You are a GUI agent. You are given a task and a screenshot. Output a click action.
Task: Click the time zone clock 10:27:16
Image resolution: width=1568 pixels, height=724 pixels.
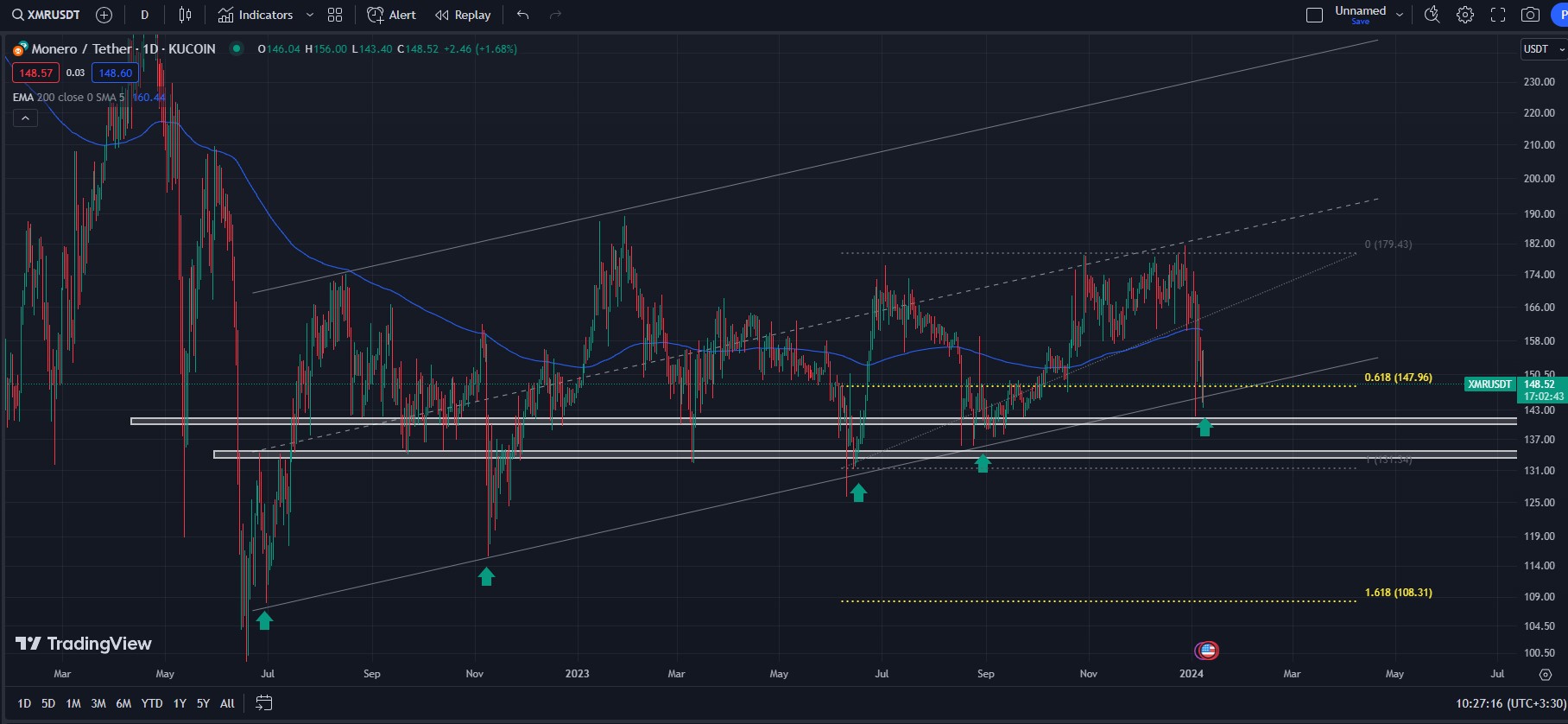click(x=1510, y=703)
